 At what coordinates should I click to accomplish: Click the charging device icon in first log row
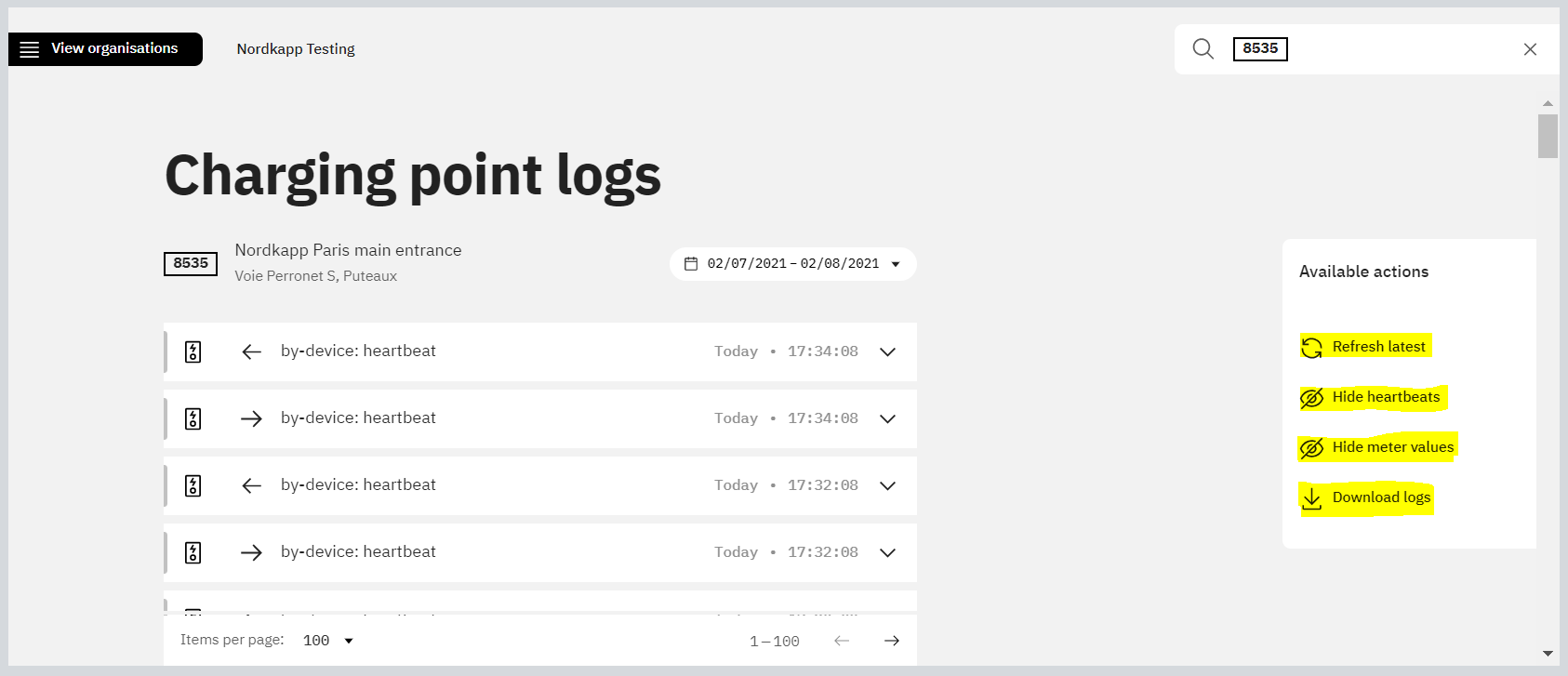(x=193, y=351)
